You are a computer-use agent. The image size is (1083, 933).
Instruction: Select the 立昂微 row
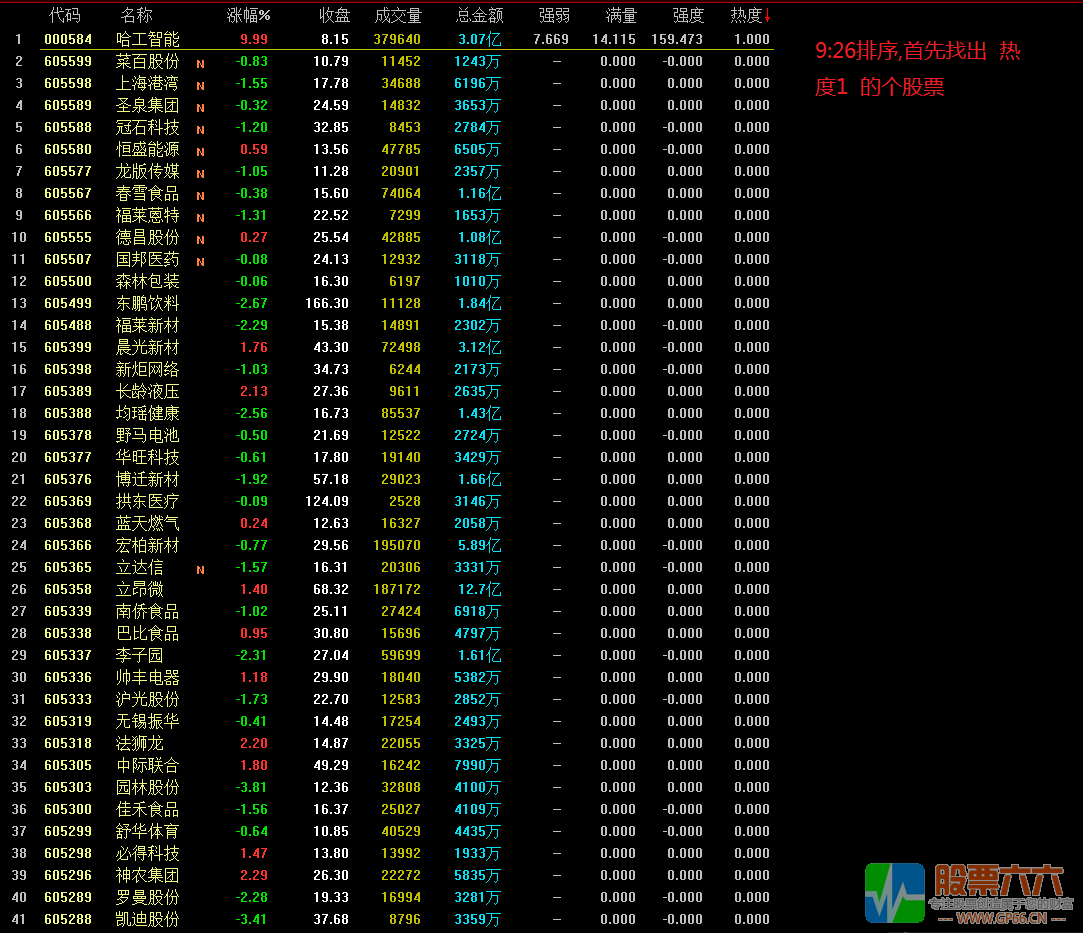391,589
